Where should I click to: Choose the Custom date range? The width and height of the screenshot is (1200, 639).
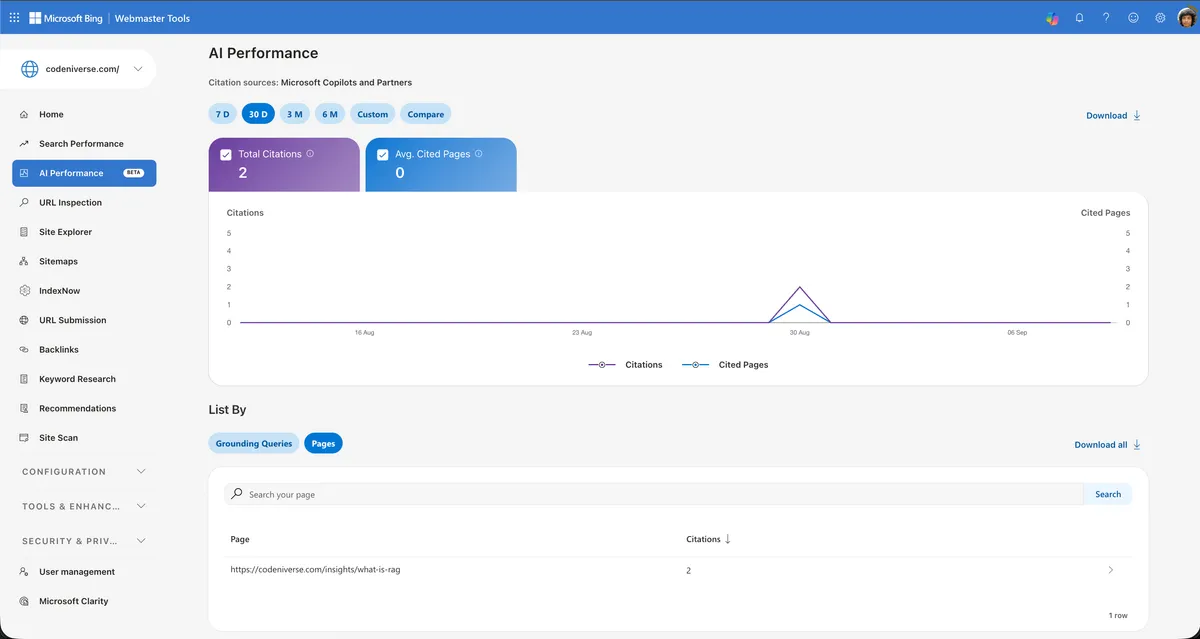pyautogui.click(x=373, y=114)
